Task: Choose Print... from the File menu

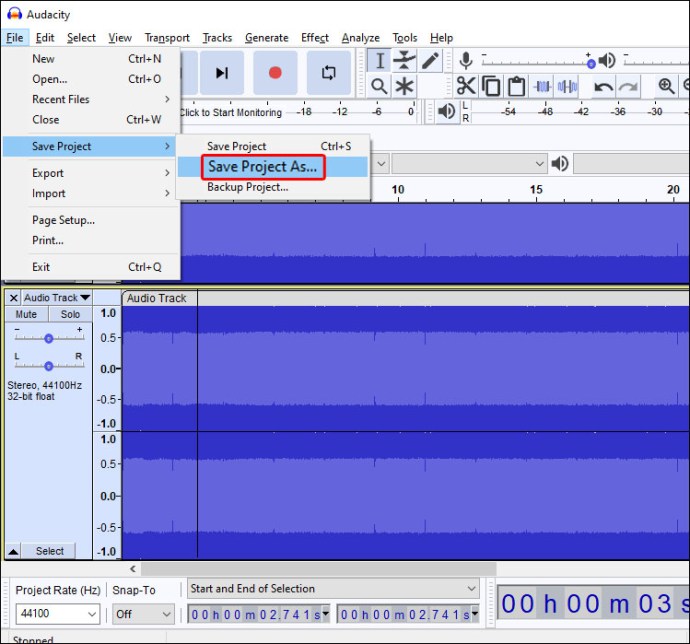Action: click(x=92, y=240)
